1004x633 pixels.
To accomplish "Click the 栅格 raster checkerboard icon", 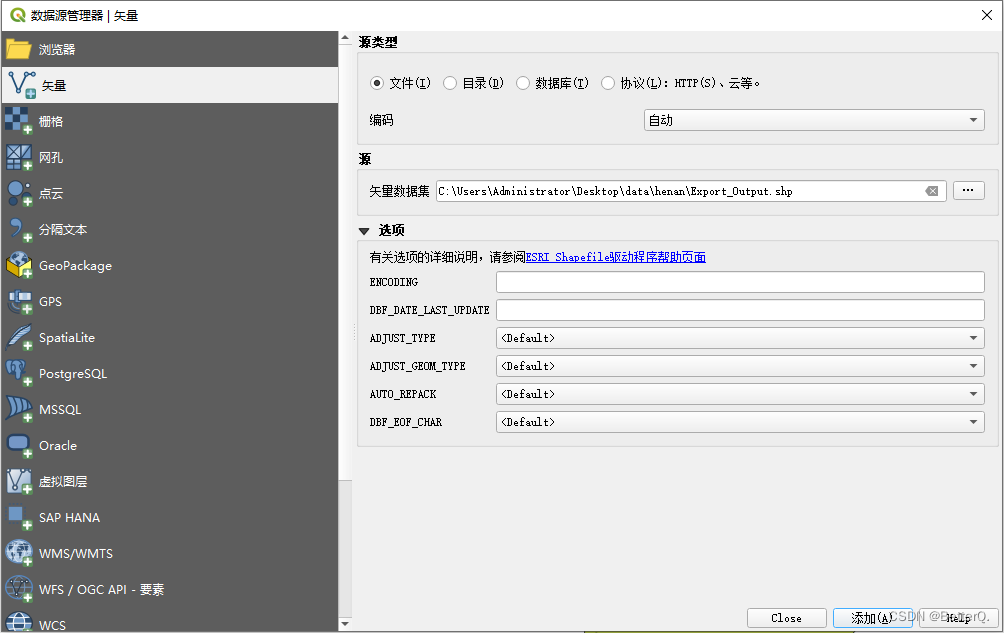I will 19,121.
